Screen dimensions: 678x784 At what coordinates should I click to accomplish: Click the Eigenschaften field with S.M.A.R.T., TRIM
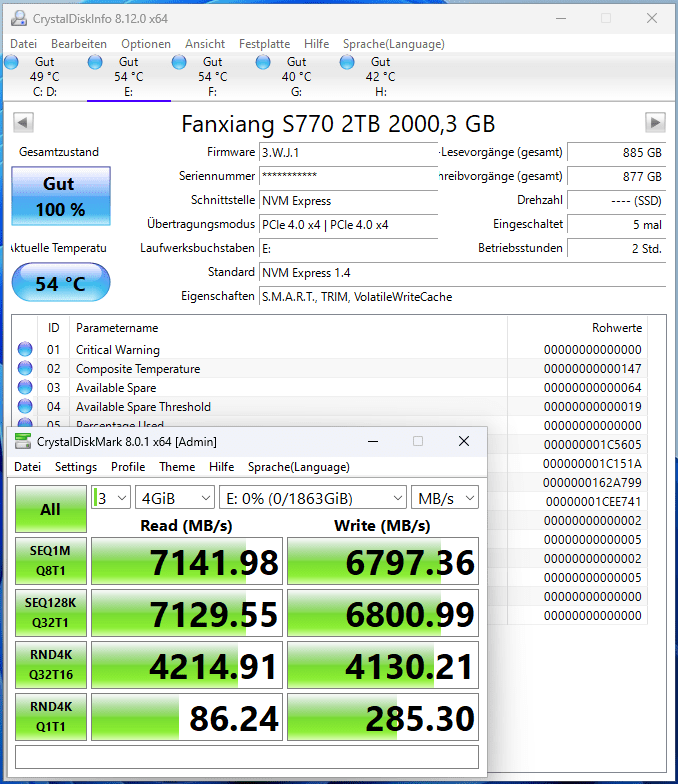[462, 296]
